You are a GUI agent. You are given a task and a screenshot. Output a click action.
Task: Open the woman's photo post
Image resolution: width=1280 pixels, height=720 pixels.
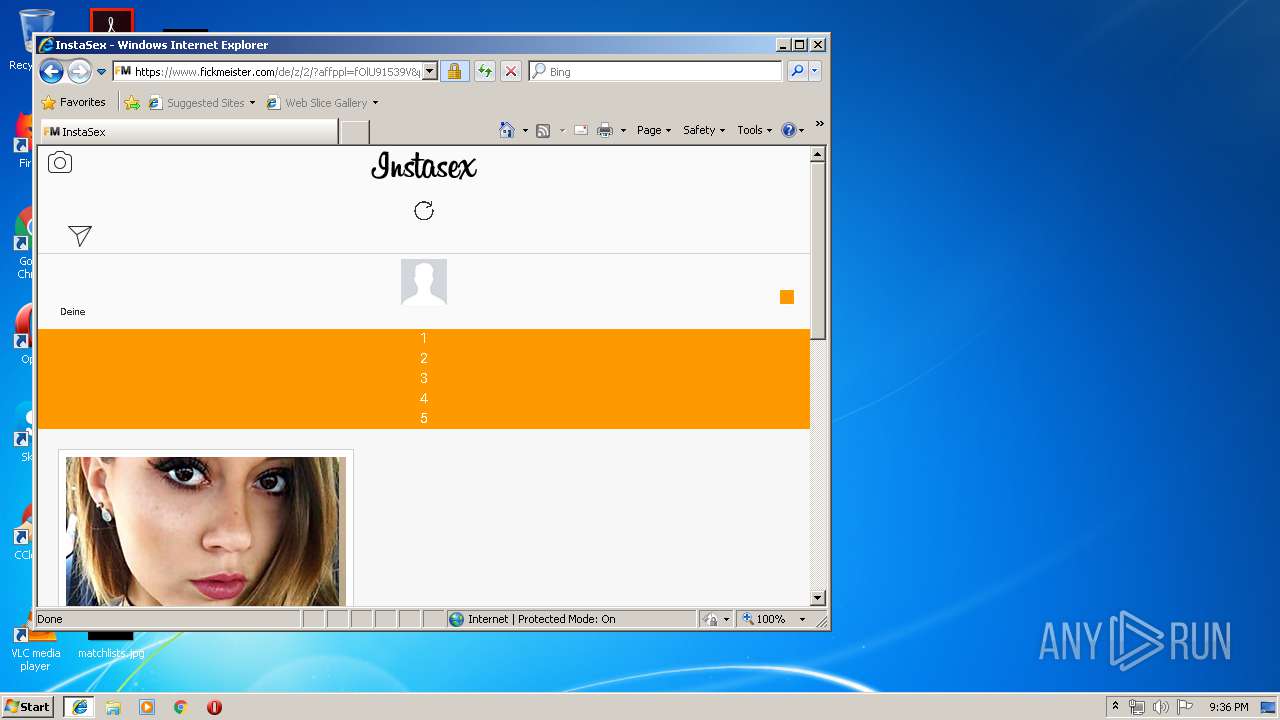coord(206,531)
